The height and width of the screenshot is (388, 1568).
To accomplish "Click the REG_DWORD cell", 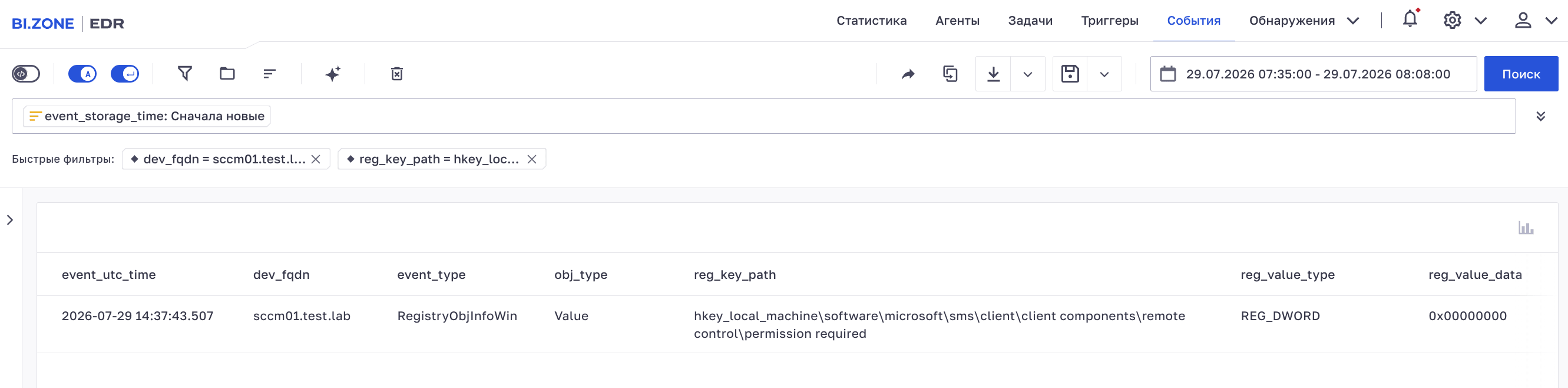I will pos(1280,316).
